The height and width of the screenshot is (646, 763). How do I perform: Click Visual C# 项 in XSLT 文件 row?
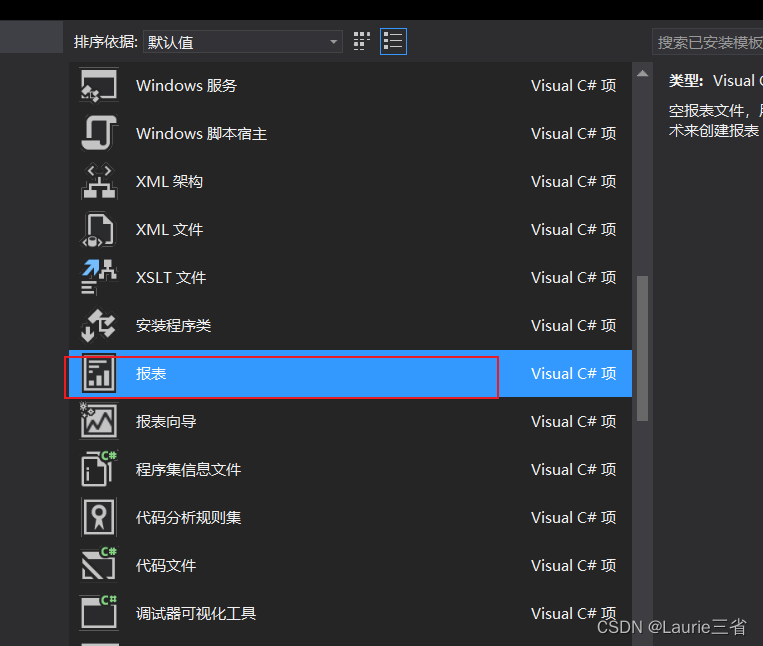574,277
